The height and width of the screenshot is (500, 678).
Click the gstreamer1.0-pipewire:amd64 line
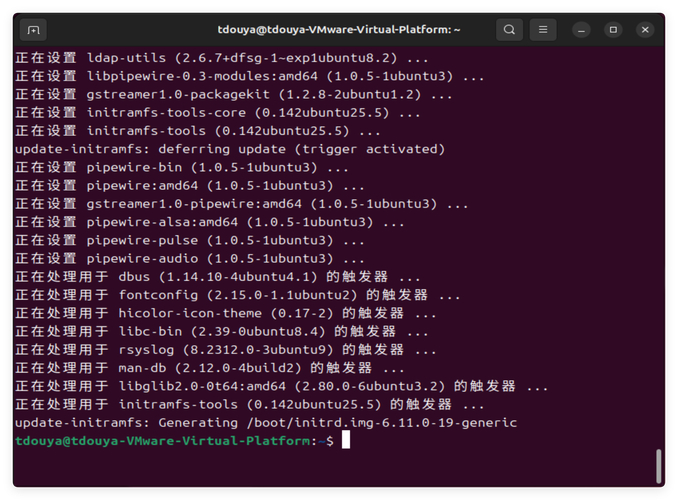click(242, 204)
